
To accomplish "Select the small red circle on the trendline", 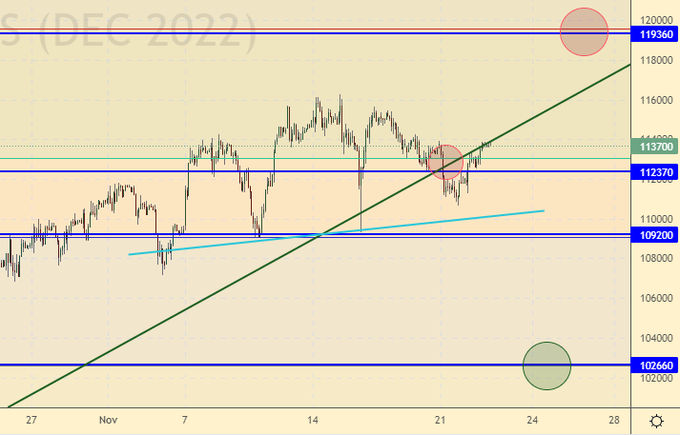I will [444, 162].
